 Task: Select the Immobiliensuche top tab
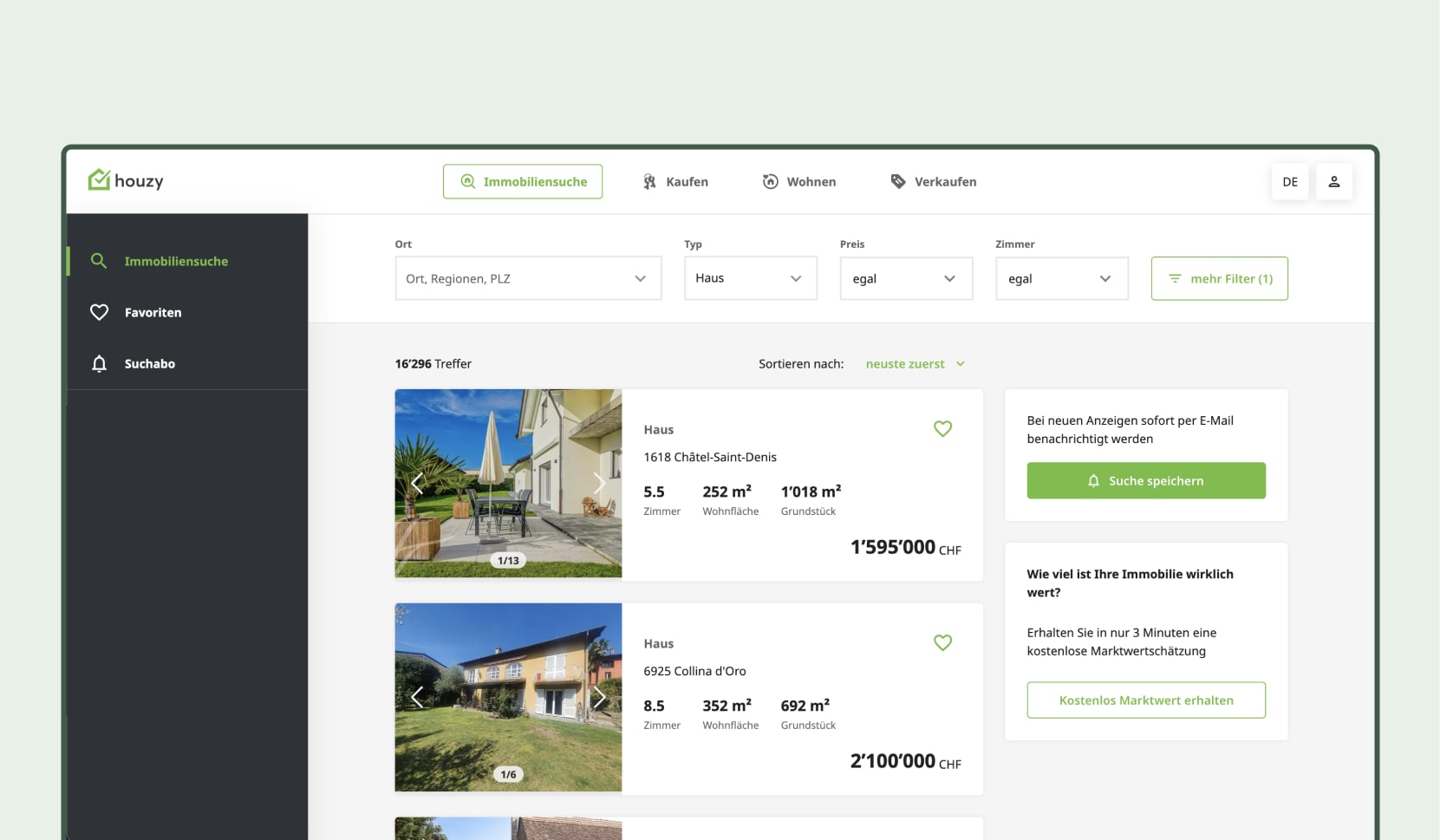pyautogui.click(x=523, y=181)
